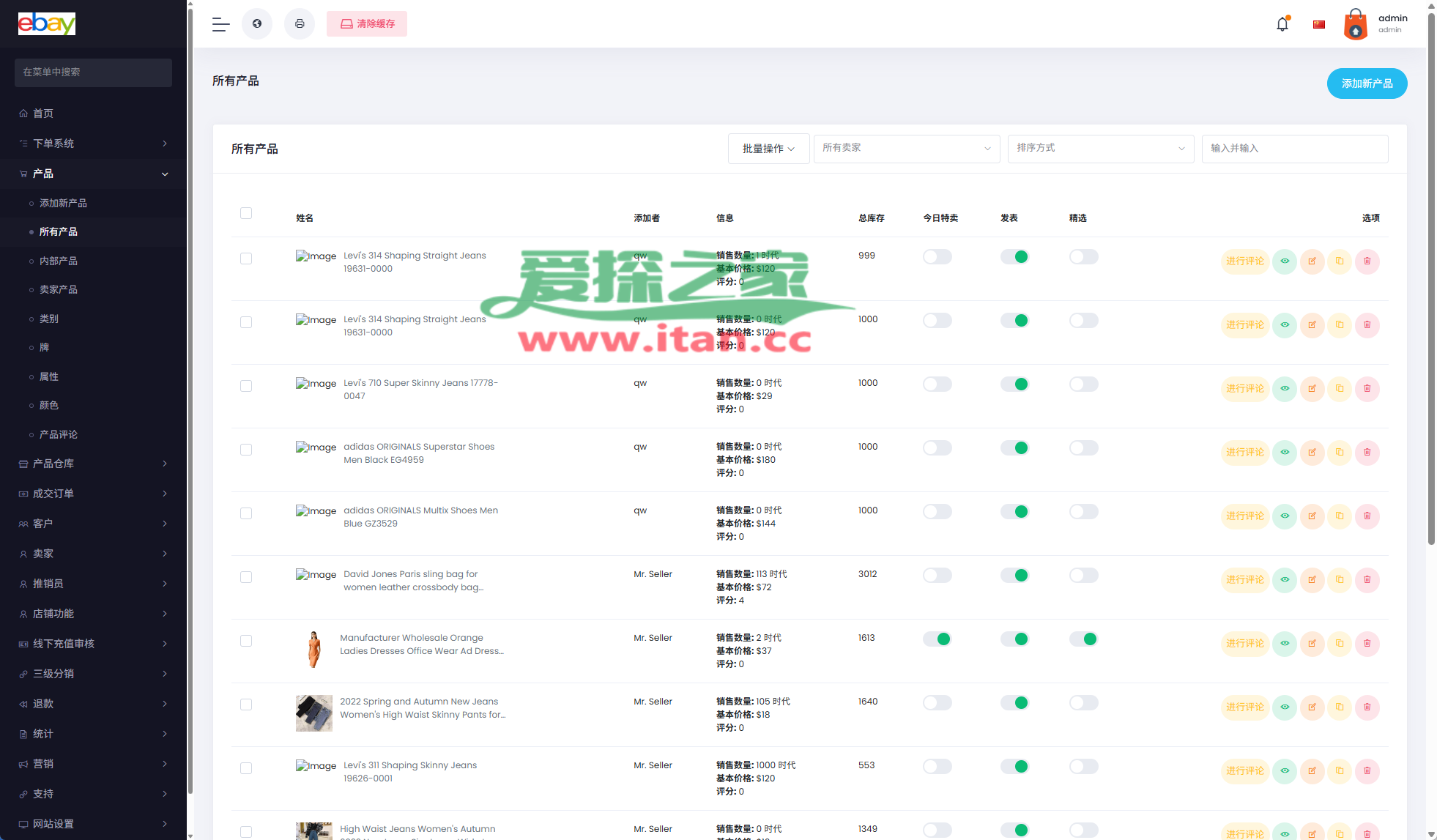Enable 今日特卖 for first Levi's 314 jeans

937,257
